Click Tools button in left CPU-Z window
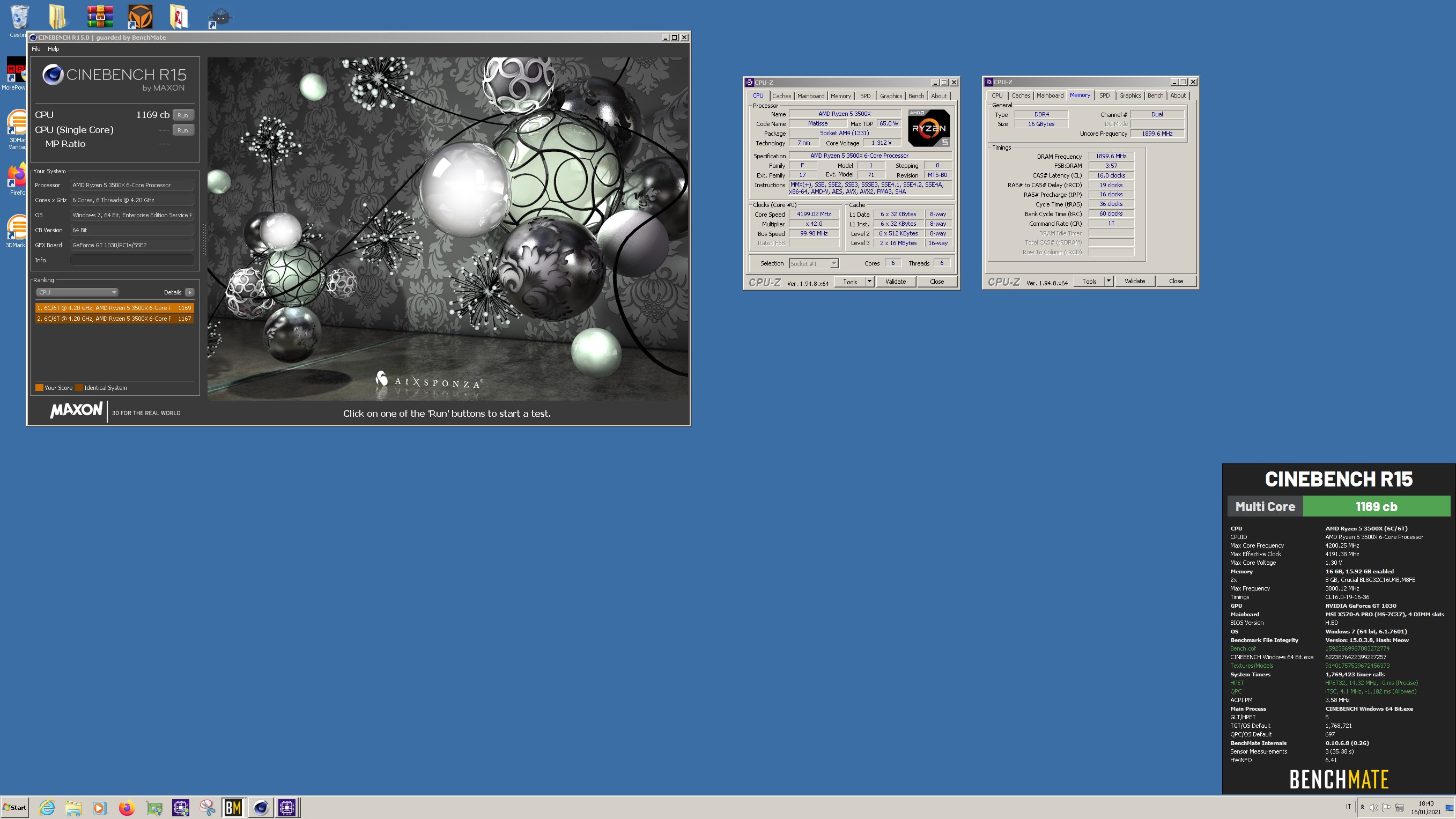Image resolution: width=1456 pixels, height=819 pixels. (849, 282)
